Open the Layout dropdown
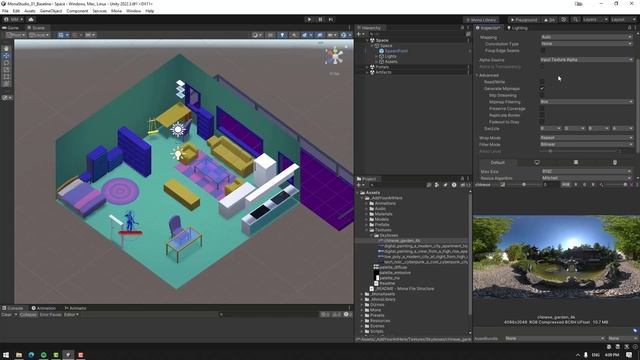 point(623,20)
